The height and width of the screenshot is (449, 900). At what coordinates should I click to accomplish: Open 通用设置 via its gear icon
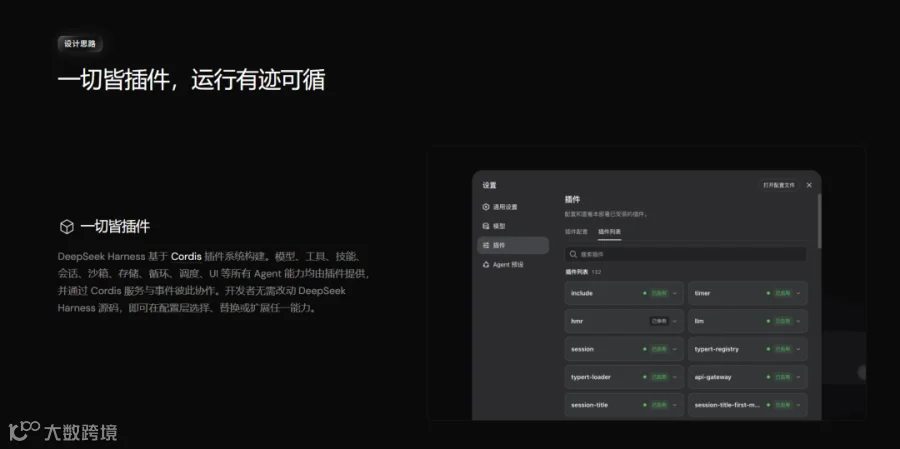[486, 207]
